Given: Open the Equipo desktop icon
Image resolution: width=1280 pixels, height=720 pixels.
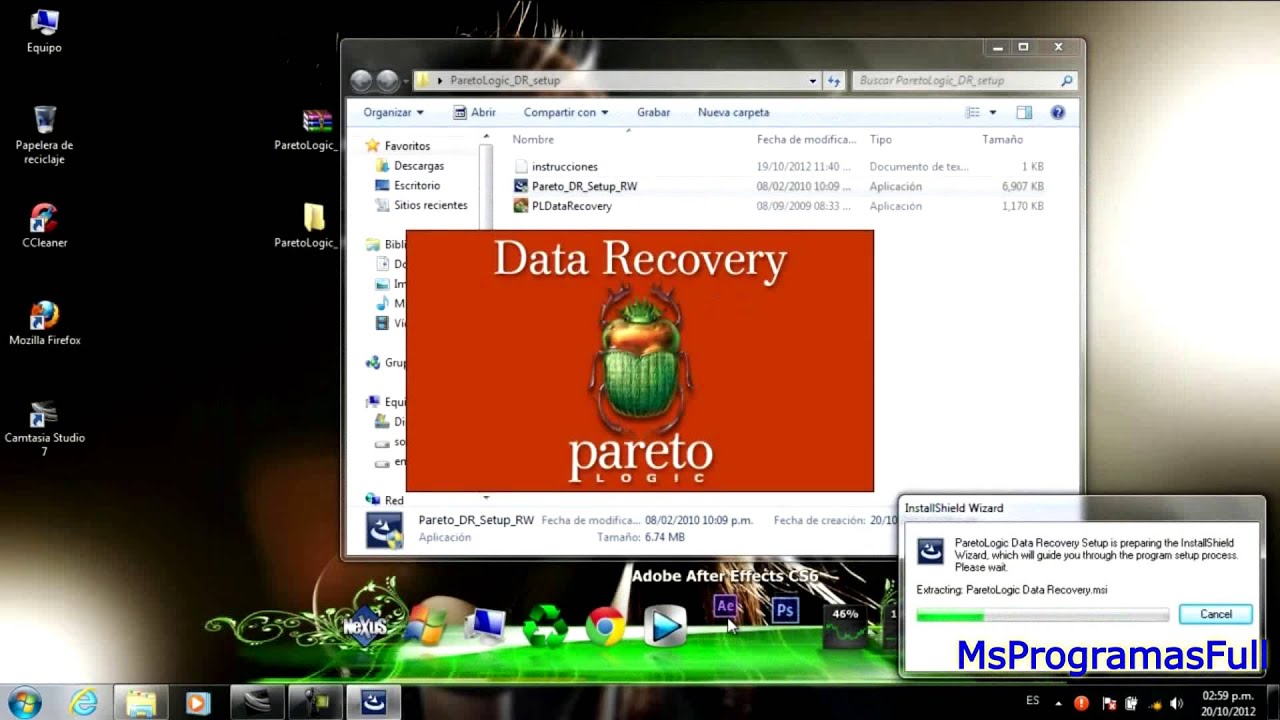Looking at the screenshot, I should 44,31.
